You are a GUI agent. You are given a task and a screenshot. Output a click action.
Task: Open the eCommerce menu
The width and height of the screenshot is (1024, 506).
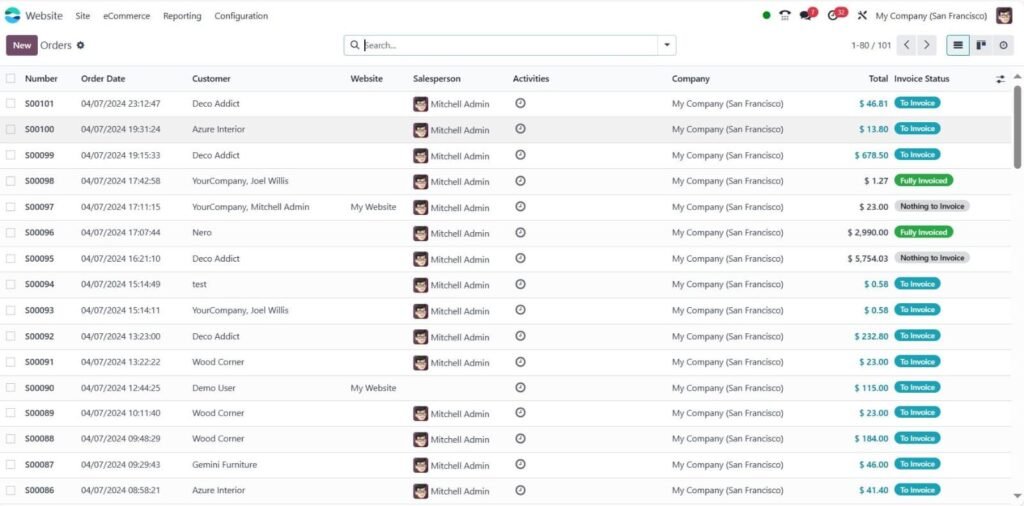(x=127, y=16)
